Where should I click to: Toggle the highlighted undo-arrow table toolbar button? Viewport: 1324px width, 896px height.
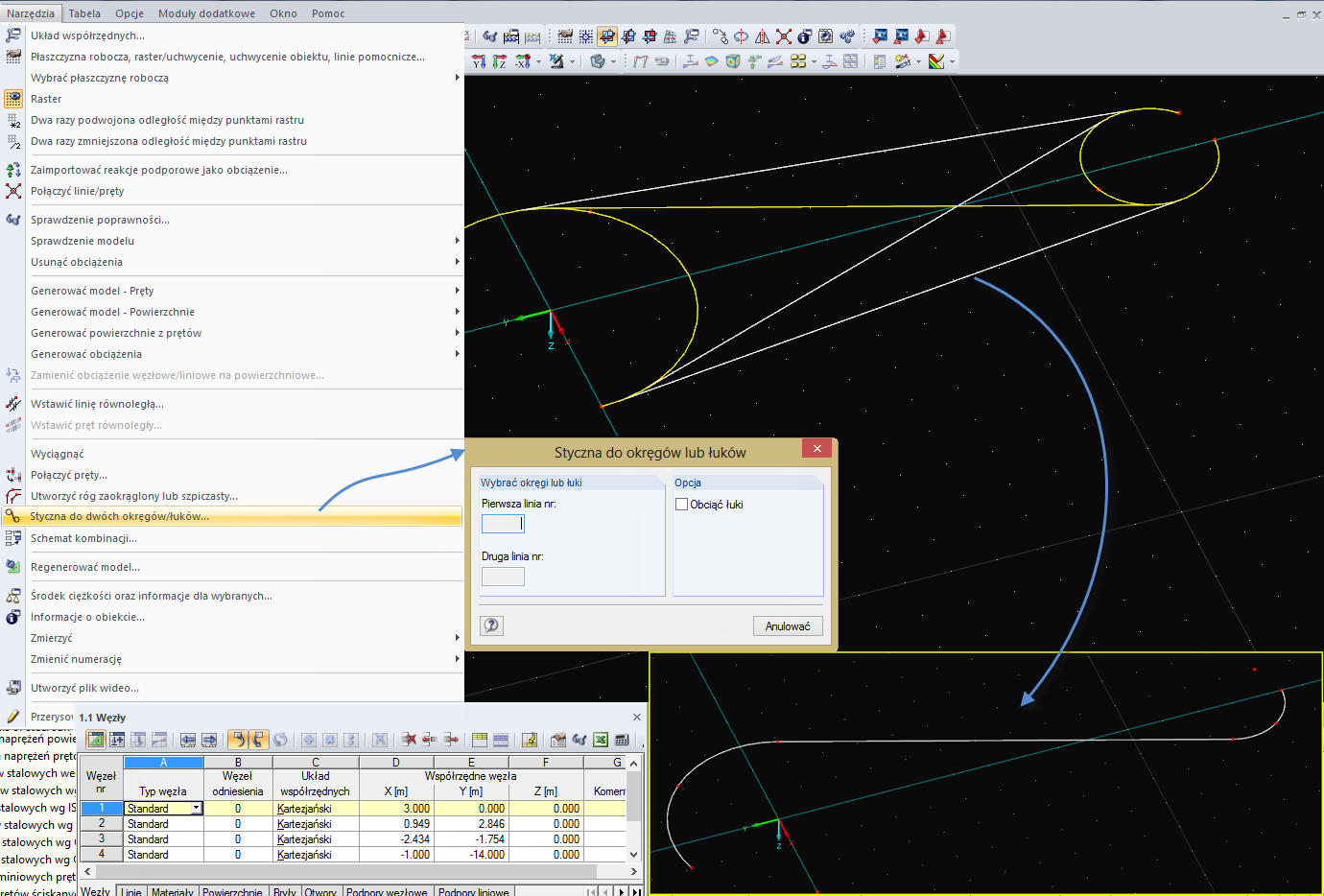click(x=237, y=740)
